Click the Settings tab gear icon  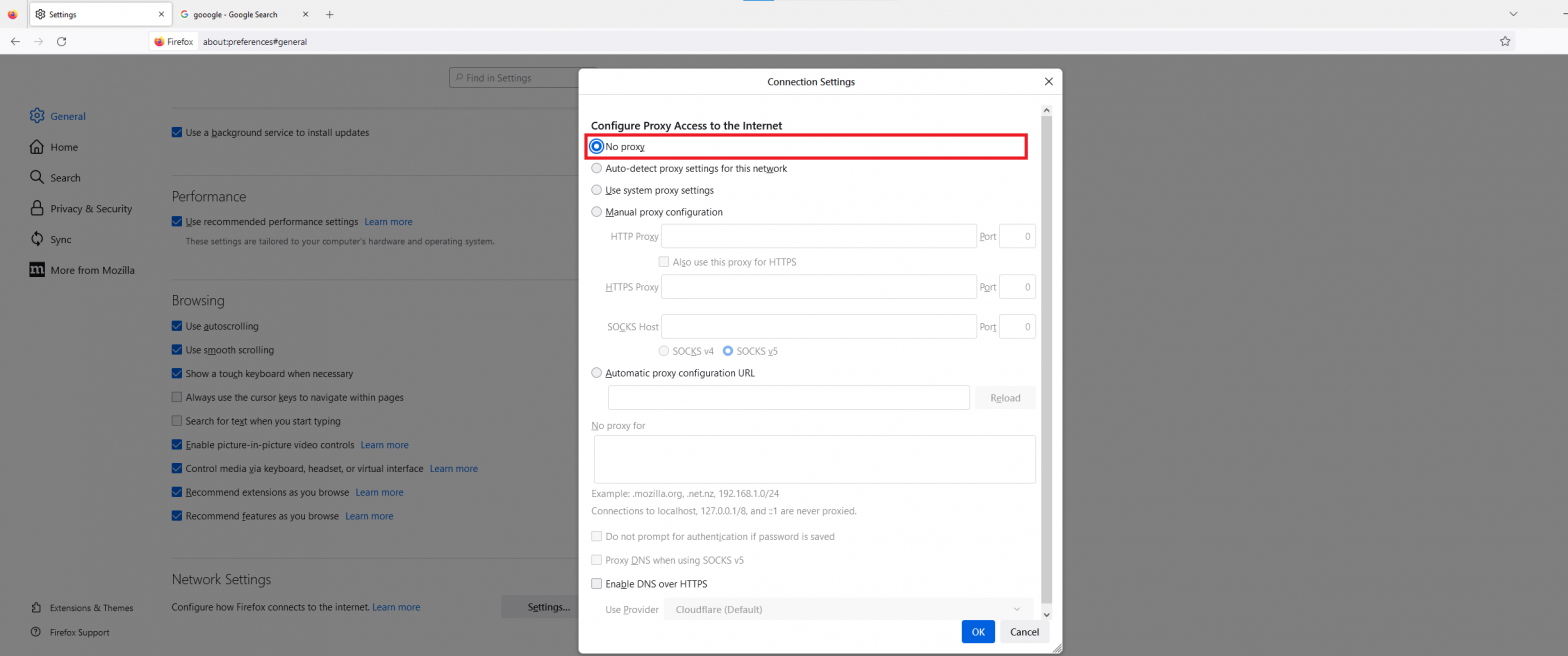(40, 15)
